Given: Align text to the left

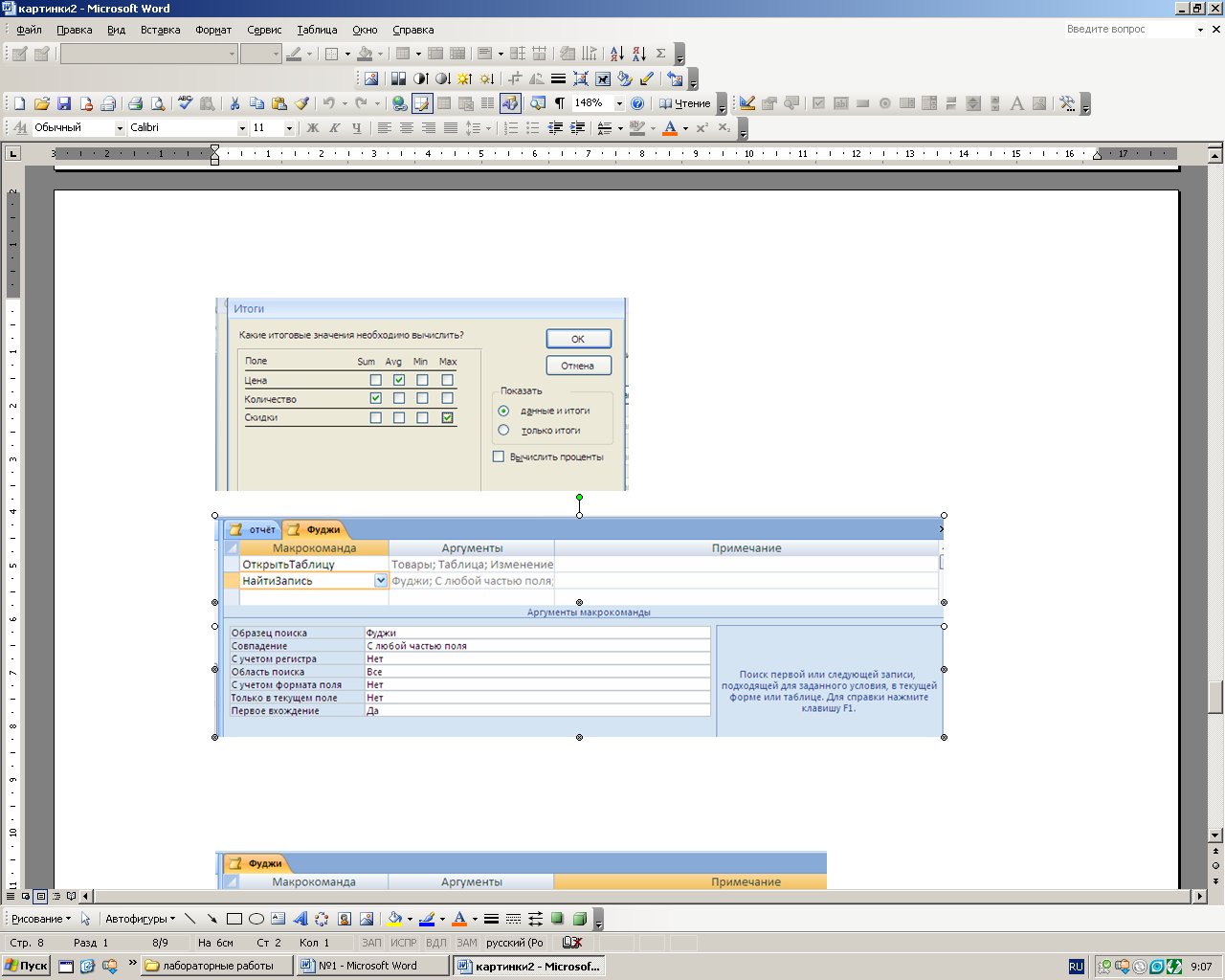Looking at the screenshot, I should (x=385, y=127).
